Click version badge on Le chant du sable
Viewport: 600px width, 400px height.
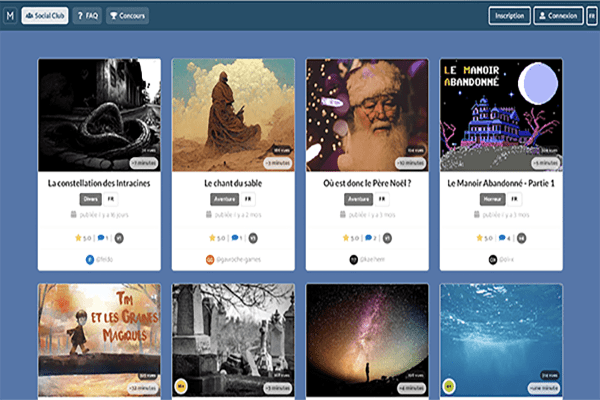[x=253, y=238]
